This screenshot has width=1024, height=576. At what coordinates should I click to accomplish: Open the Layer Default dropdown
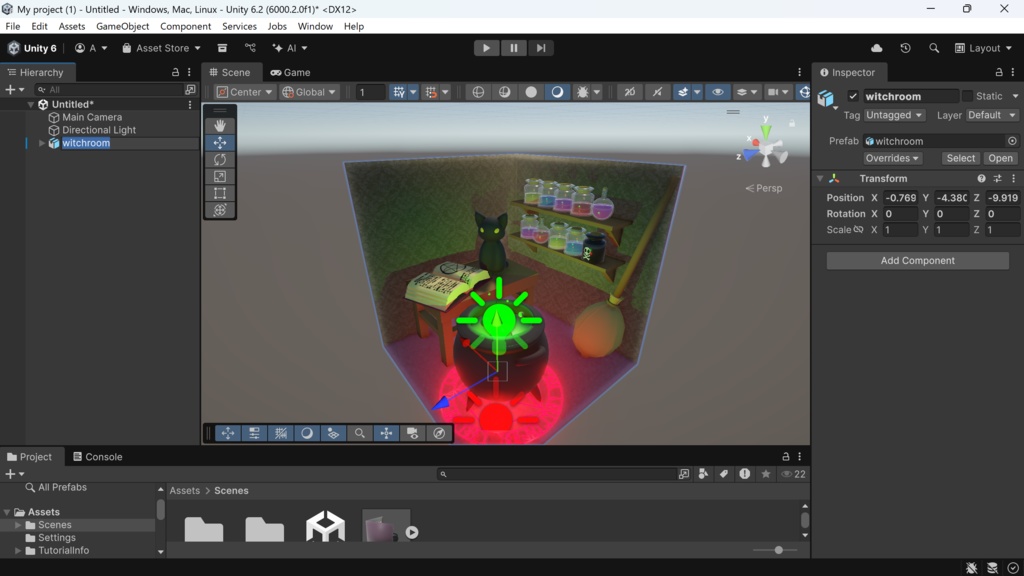point(991,115)
